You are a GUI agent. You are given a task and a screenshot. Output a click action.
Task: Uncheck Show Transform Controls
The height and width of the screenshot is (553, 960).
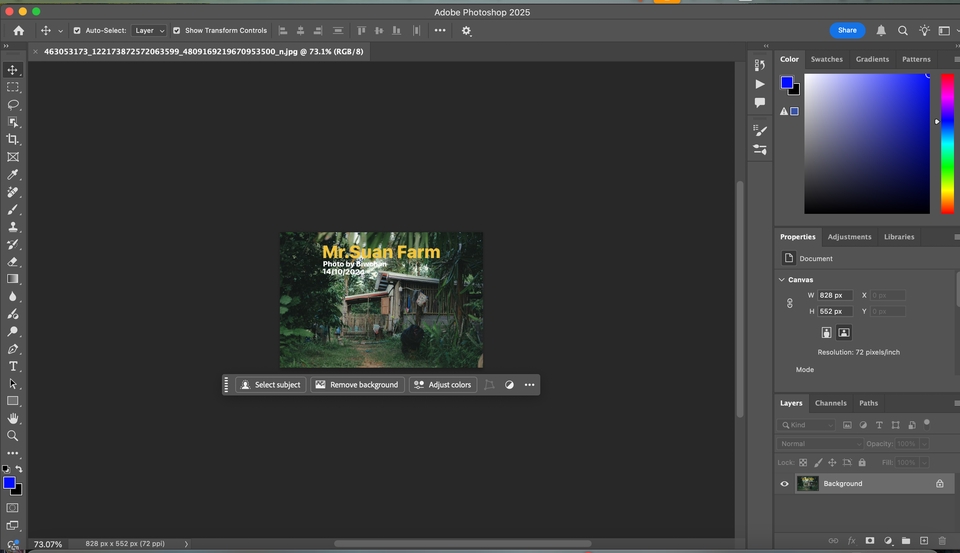click(x=177, y=31)
